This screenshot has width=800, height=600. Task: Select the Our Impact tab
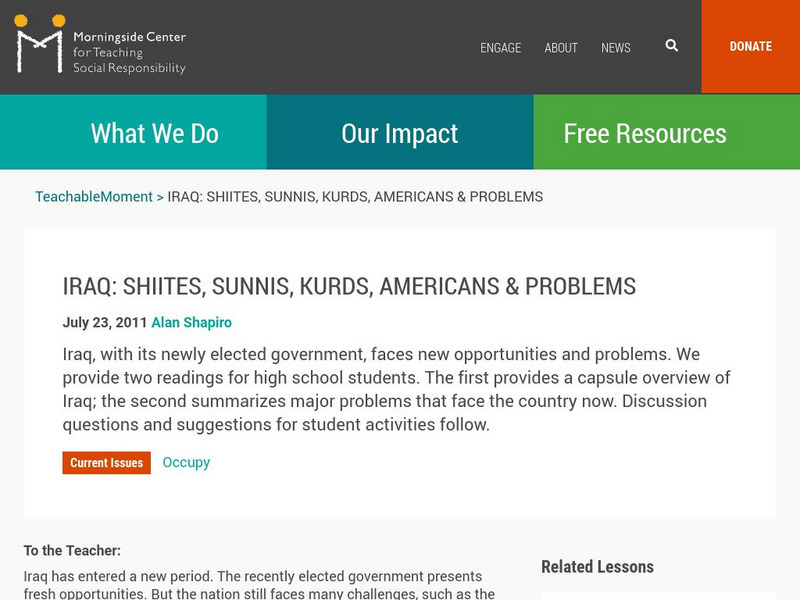tap(399, 132)
